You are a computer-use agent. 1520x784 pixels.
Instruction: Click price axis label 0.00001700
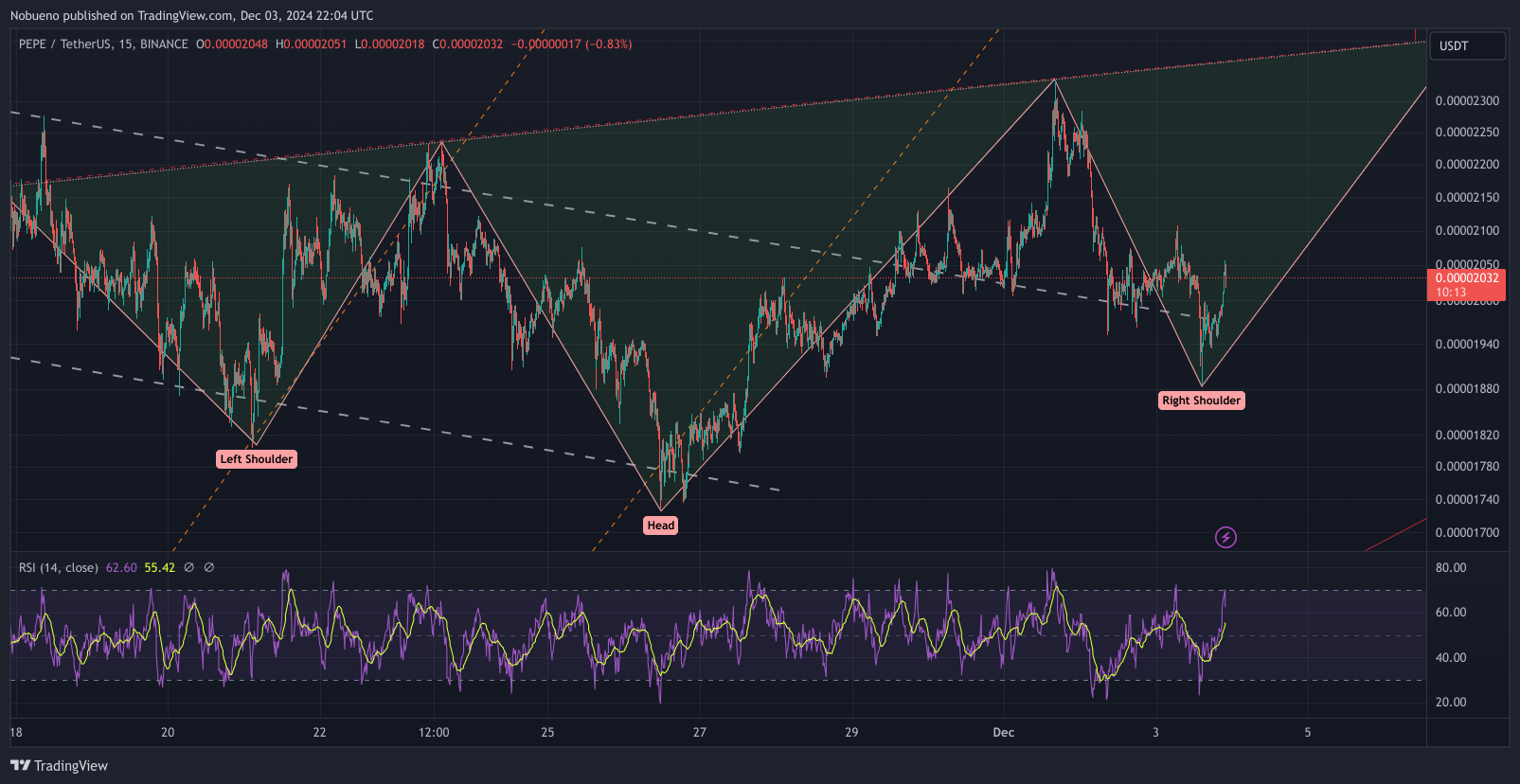click(1467, 532)
